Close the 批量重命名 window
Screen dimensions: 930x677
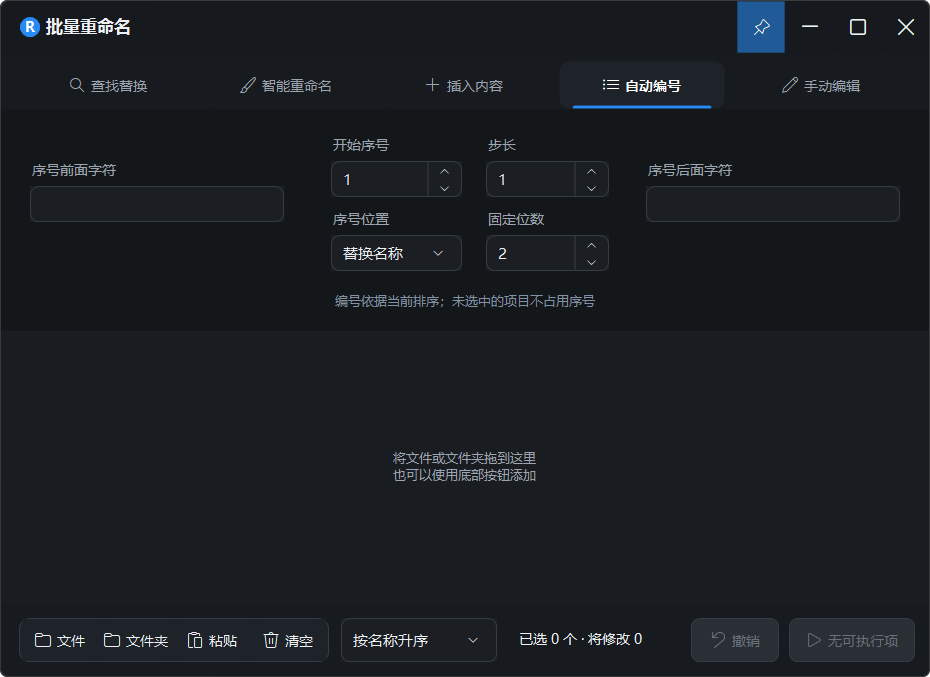[x=906, y=27]
